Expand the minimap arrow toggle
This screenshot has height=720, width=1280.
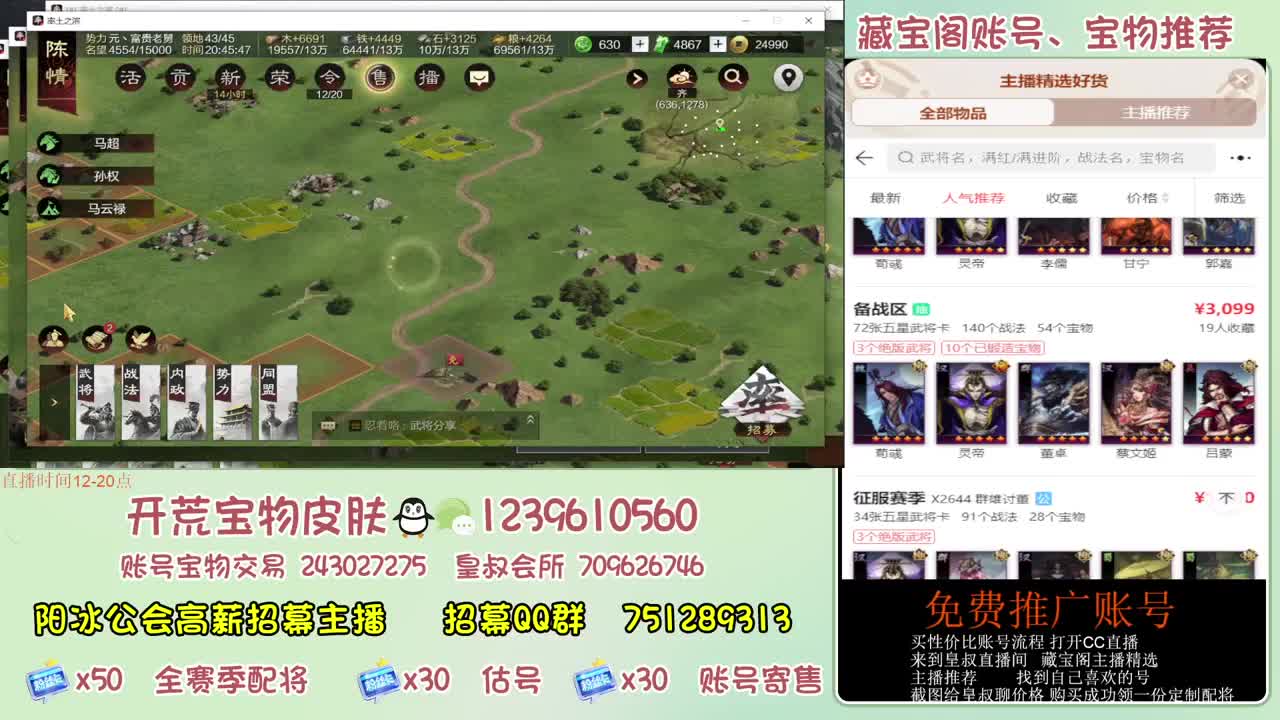click(x=636, y=78)
